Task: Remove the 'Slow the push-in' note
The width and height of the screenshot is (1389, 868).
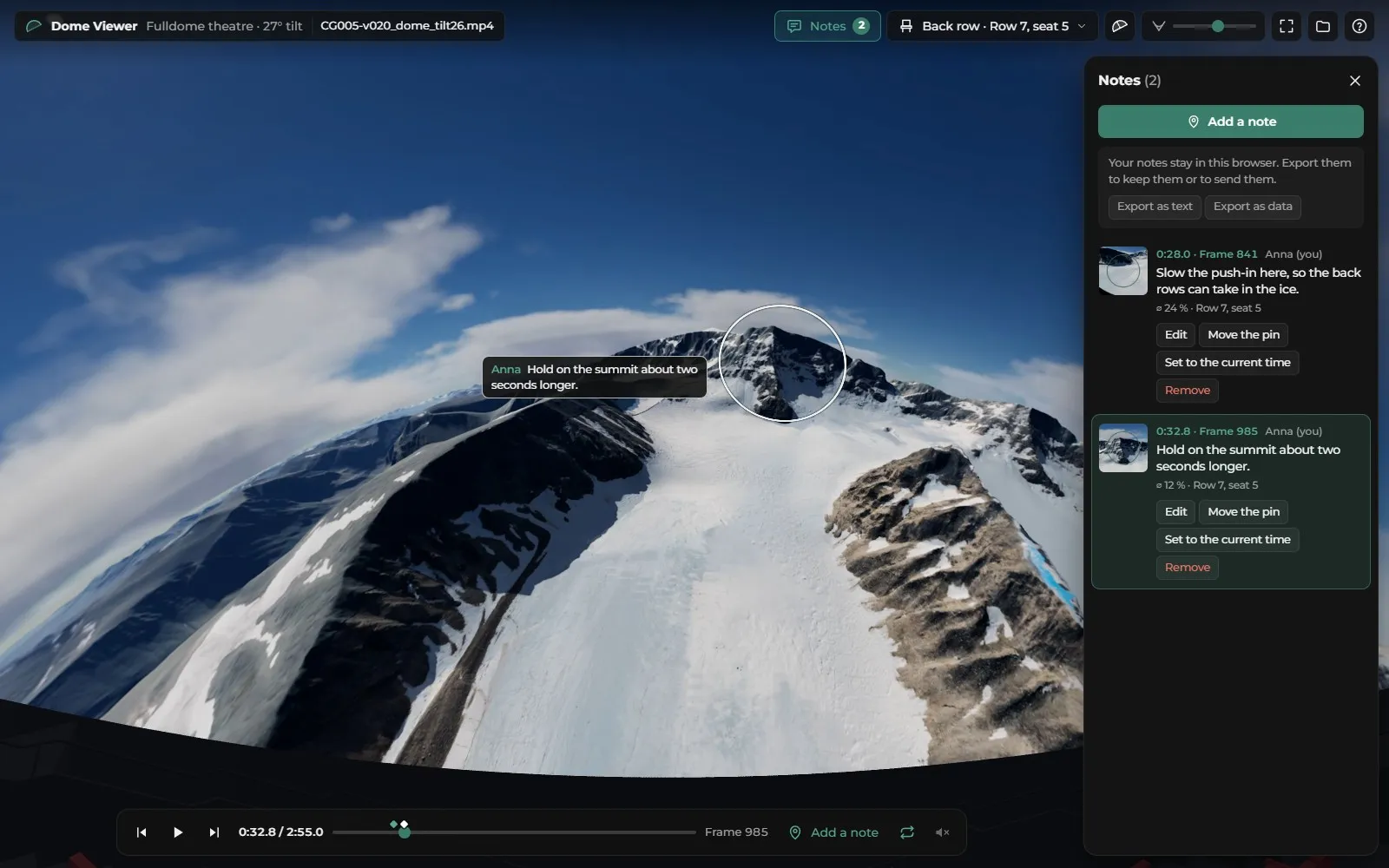Action: [x=1187, y=391]
